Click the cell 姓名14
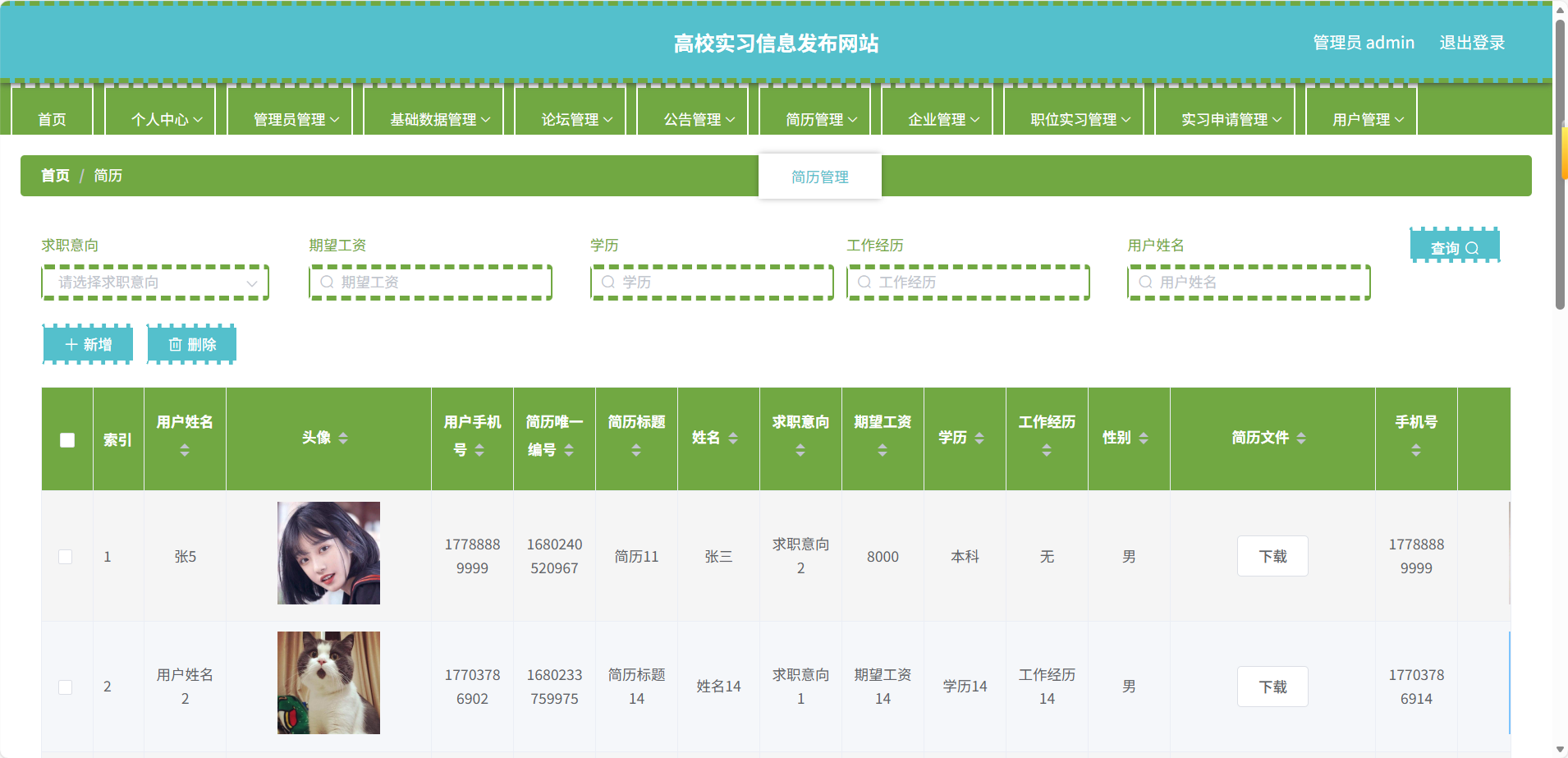This screenshot has width=1568, height=758. (x=718, y=687)
